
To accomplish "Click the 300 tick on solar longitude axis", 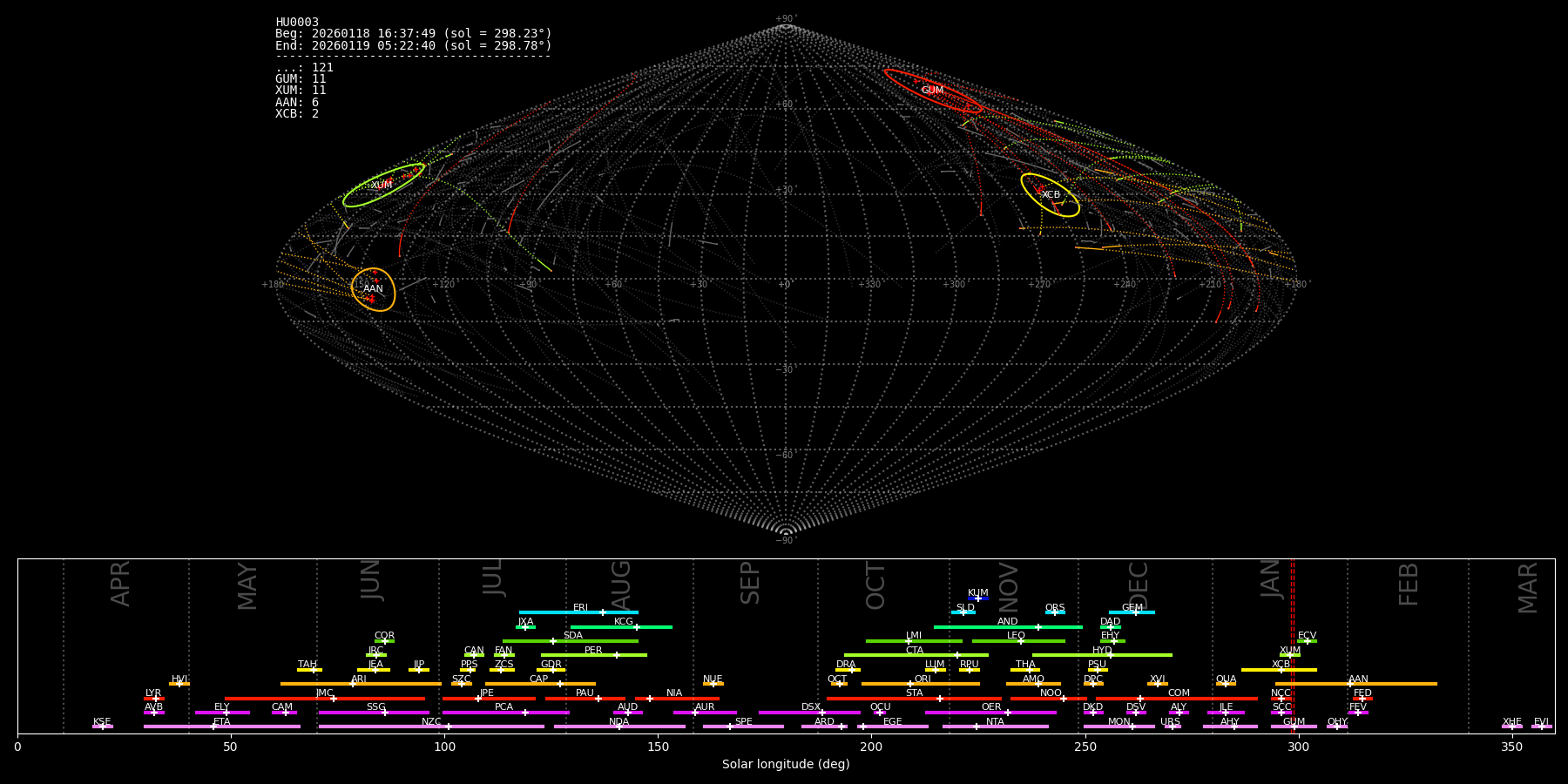I will [1298, 747].
